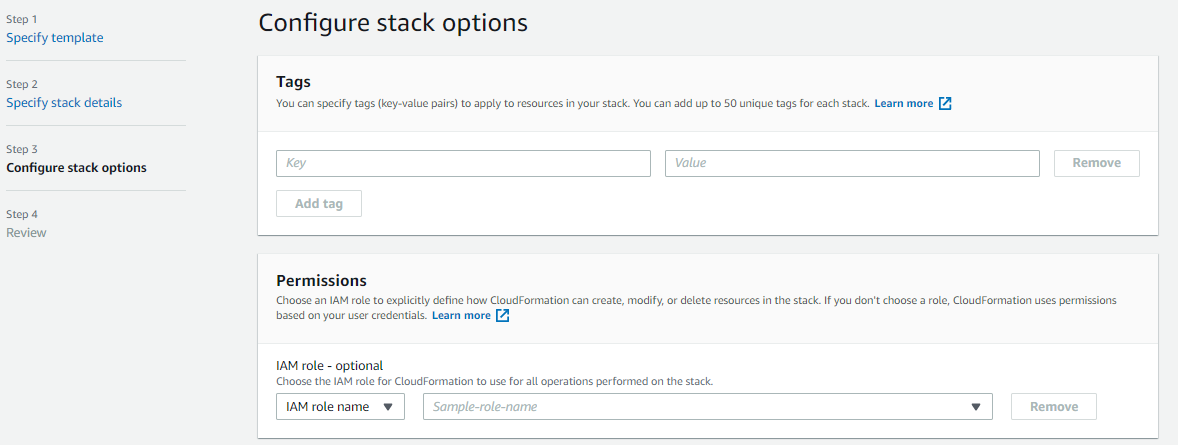This screenshot has width=1178, height=445.
Task: Click the IAM role - optional label
Action: pos(329,366)
